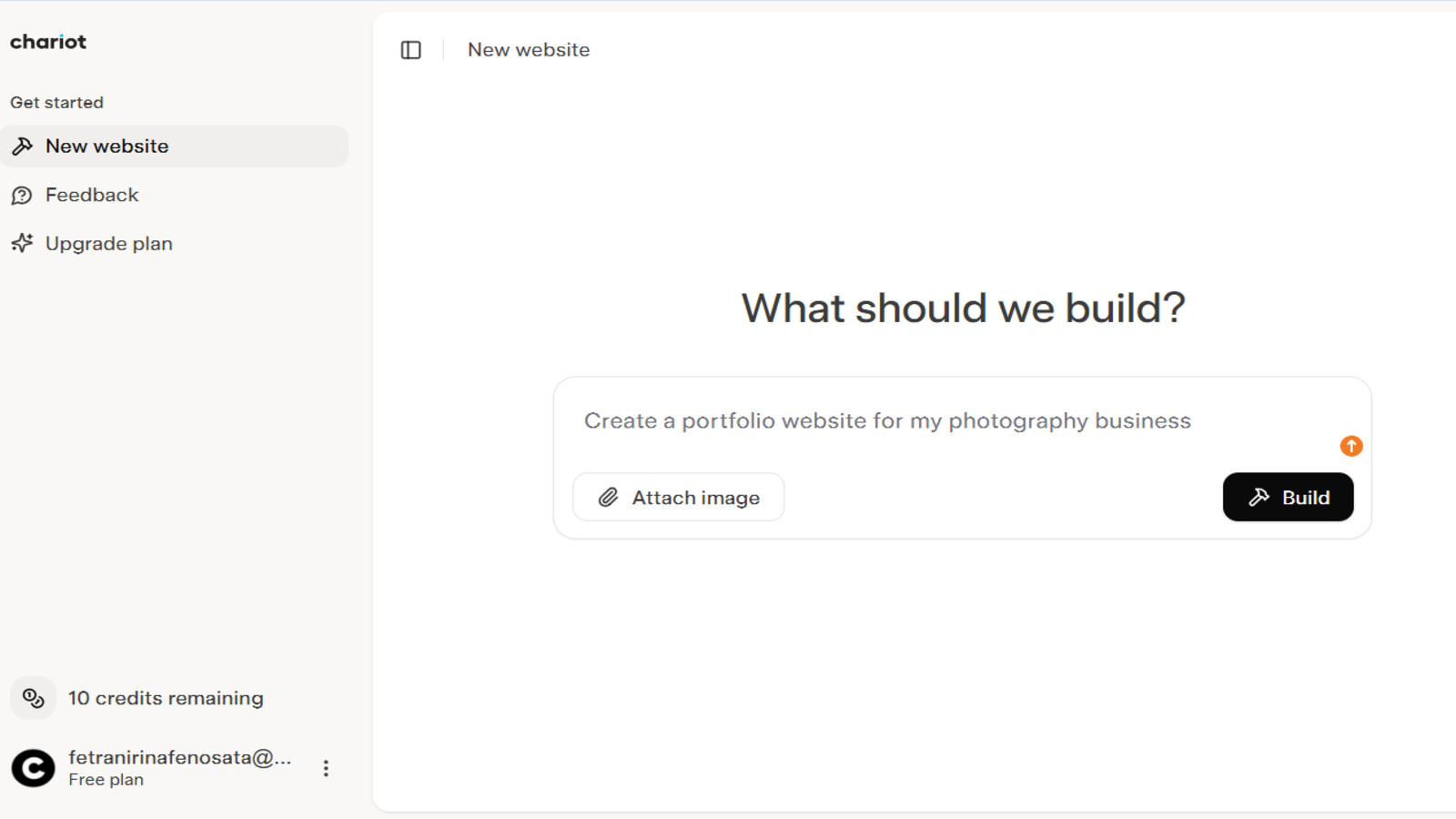Click the New website header title
Image resolution: width=1456 pixels, height=819 pixels.
tap(529, 50)
